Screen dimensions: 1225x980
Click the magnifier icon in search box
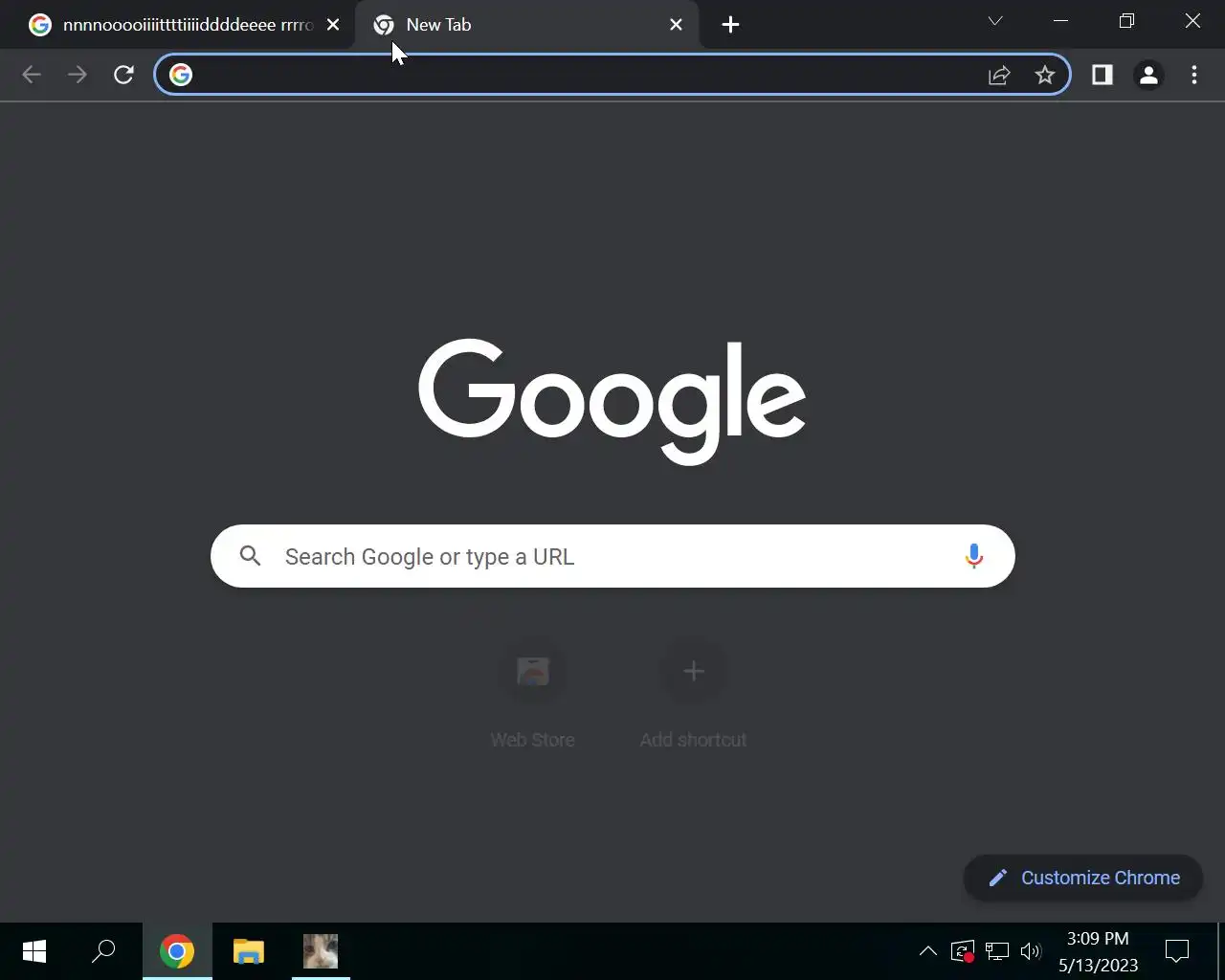tap(251, 556)
